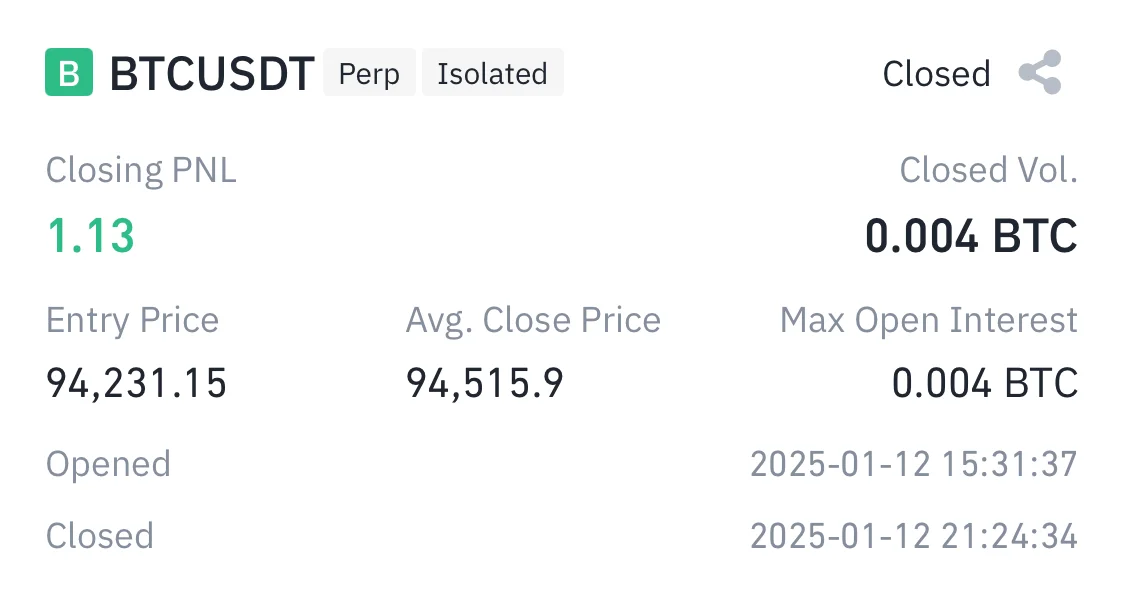Click the Avg. Close Price label
Screen dimensions: 1125x593
click(533, 320)
